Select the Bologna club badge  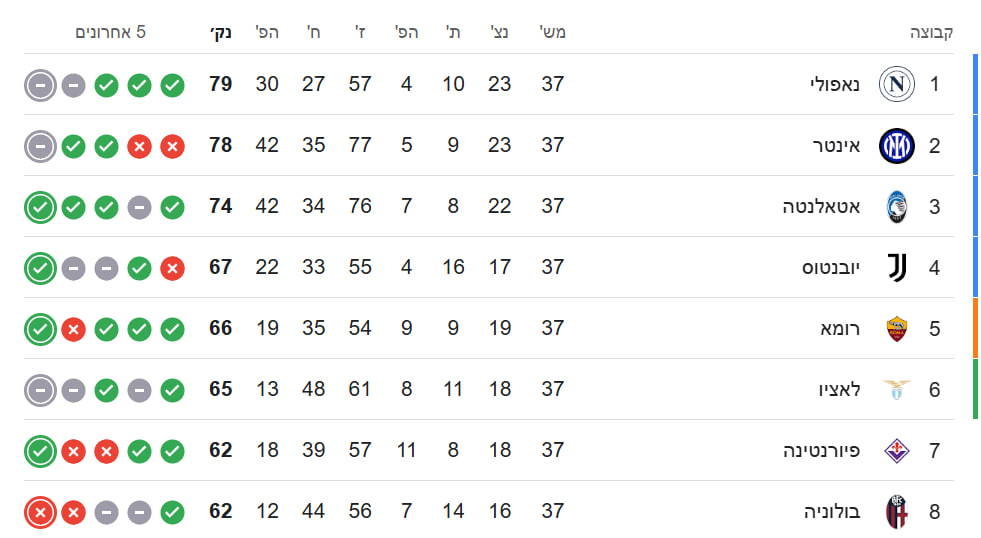tap(897, 512)
